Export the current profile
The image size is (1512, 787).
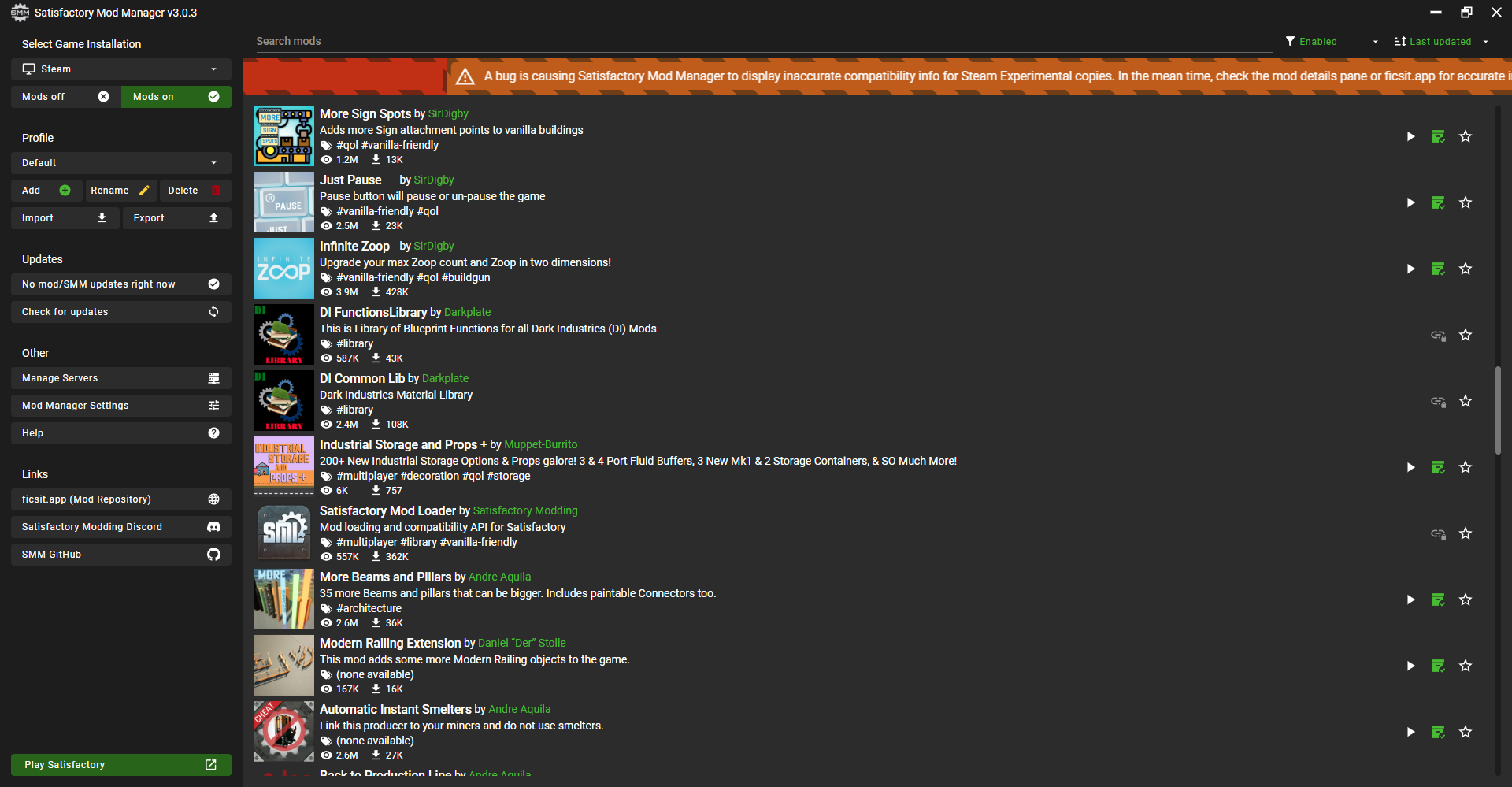coord(177,218)
